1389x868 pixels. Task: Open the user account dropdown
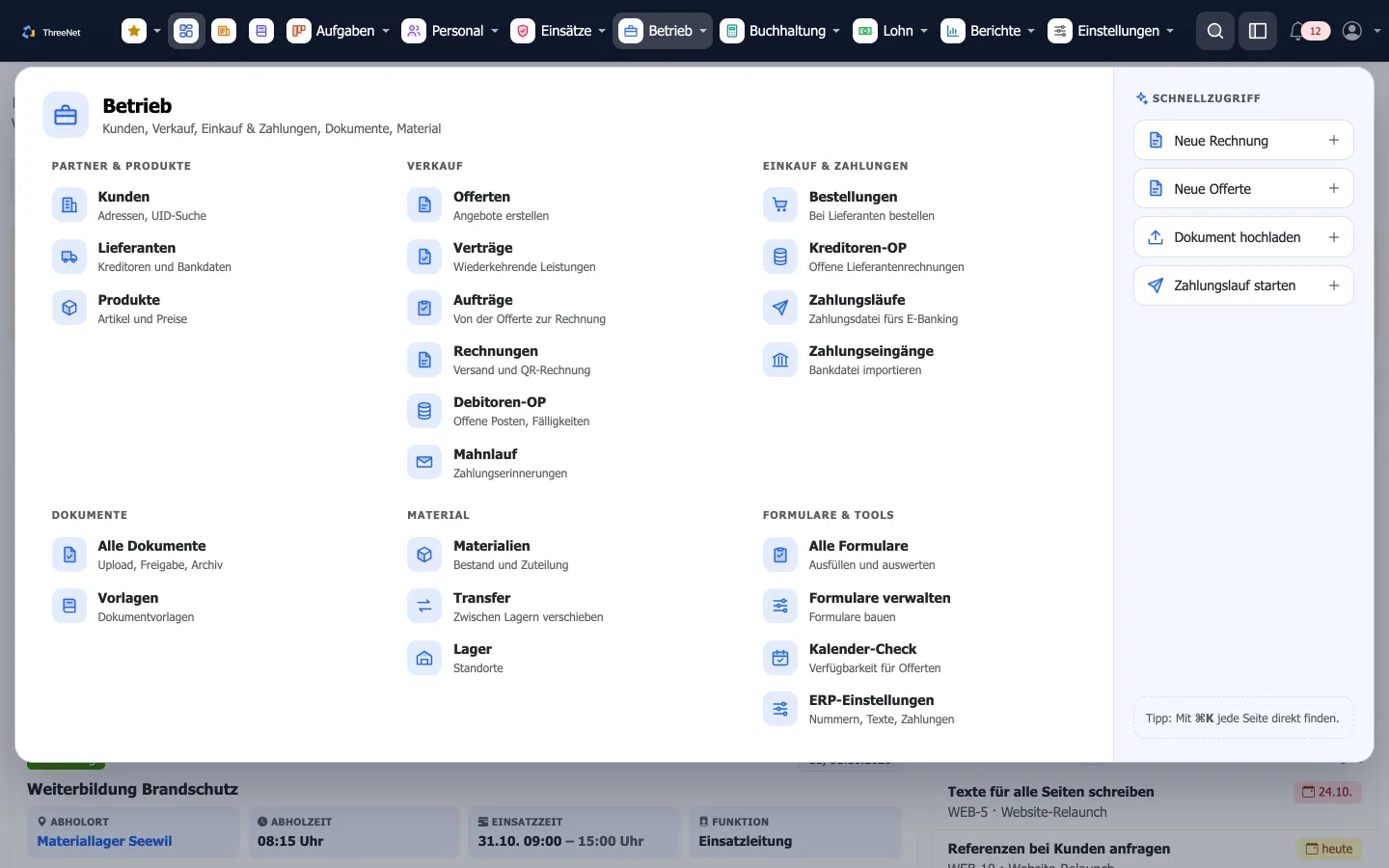1361,31
